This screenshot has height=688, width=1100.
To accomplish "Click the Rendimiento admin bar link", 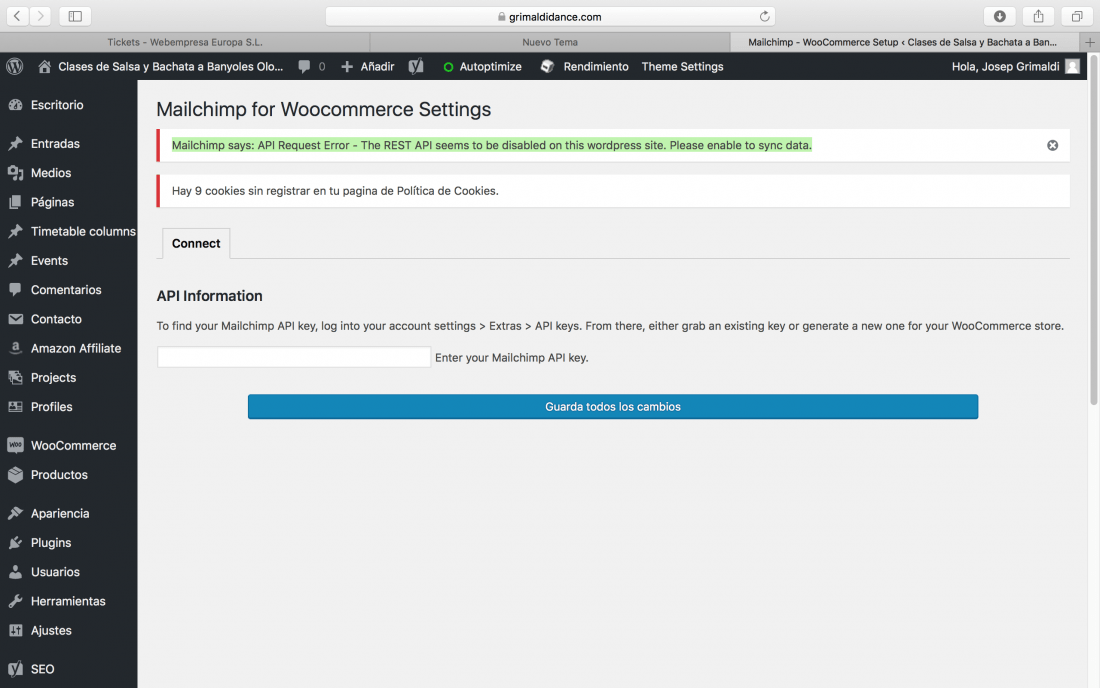I will click(596, 67).
